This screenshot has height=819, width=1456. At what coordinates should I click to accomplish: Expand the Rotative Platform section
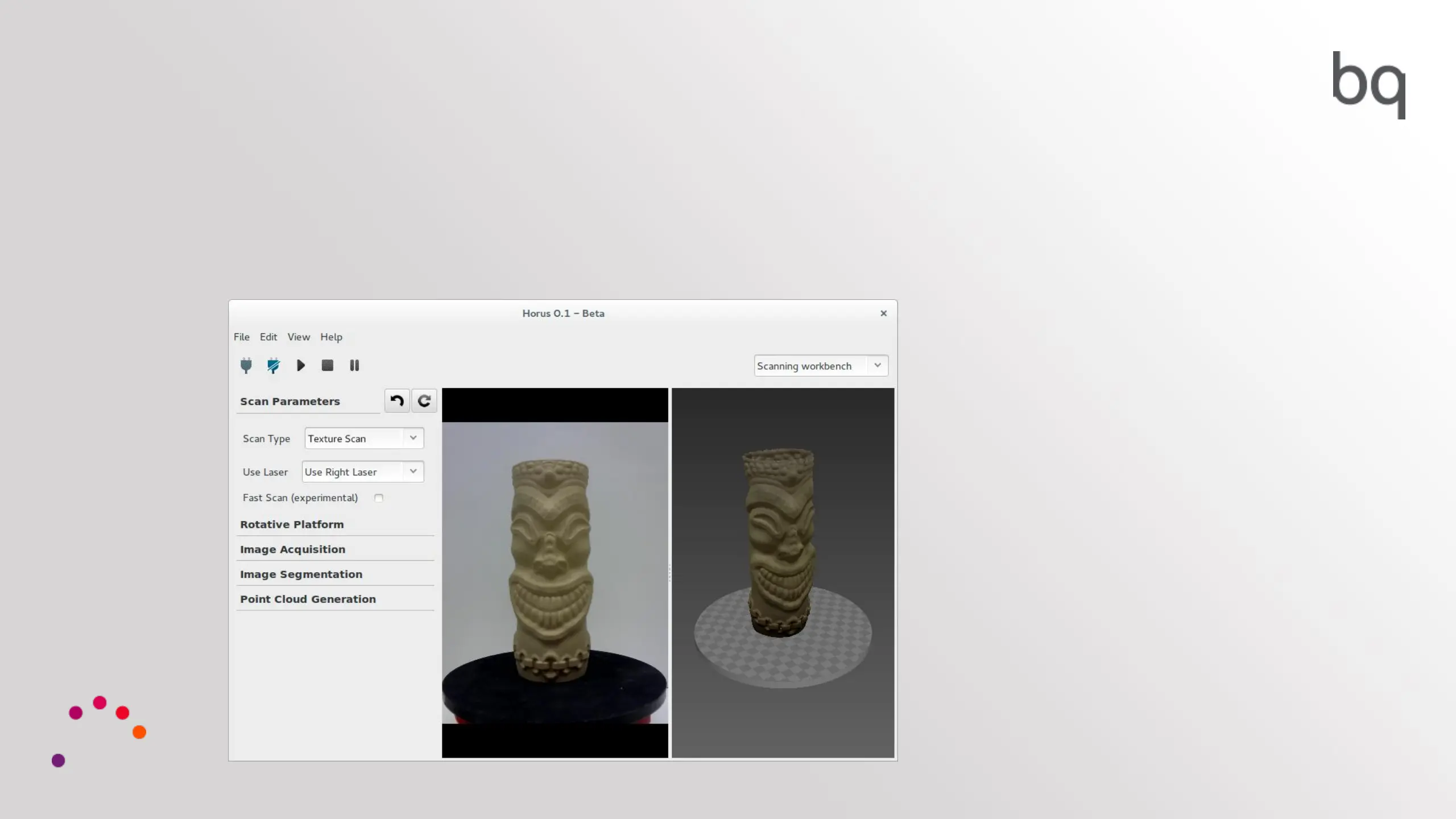pos(292,524)
